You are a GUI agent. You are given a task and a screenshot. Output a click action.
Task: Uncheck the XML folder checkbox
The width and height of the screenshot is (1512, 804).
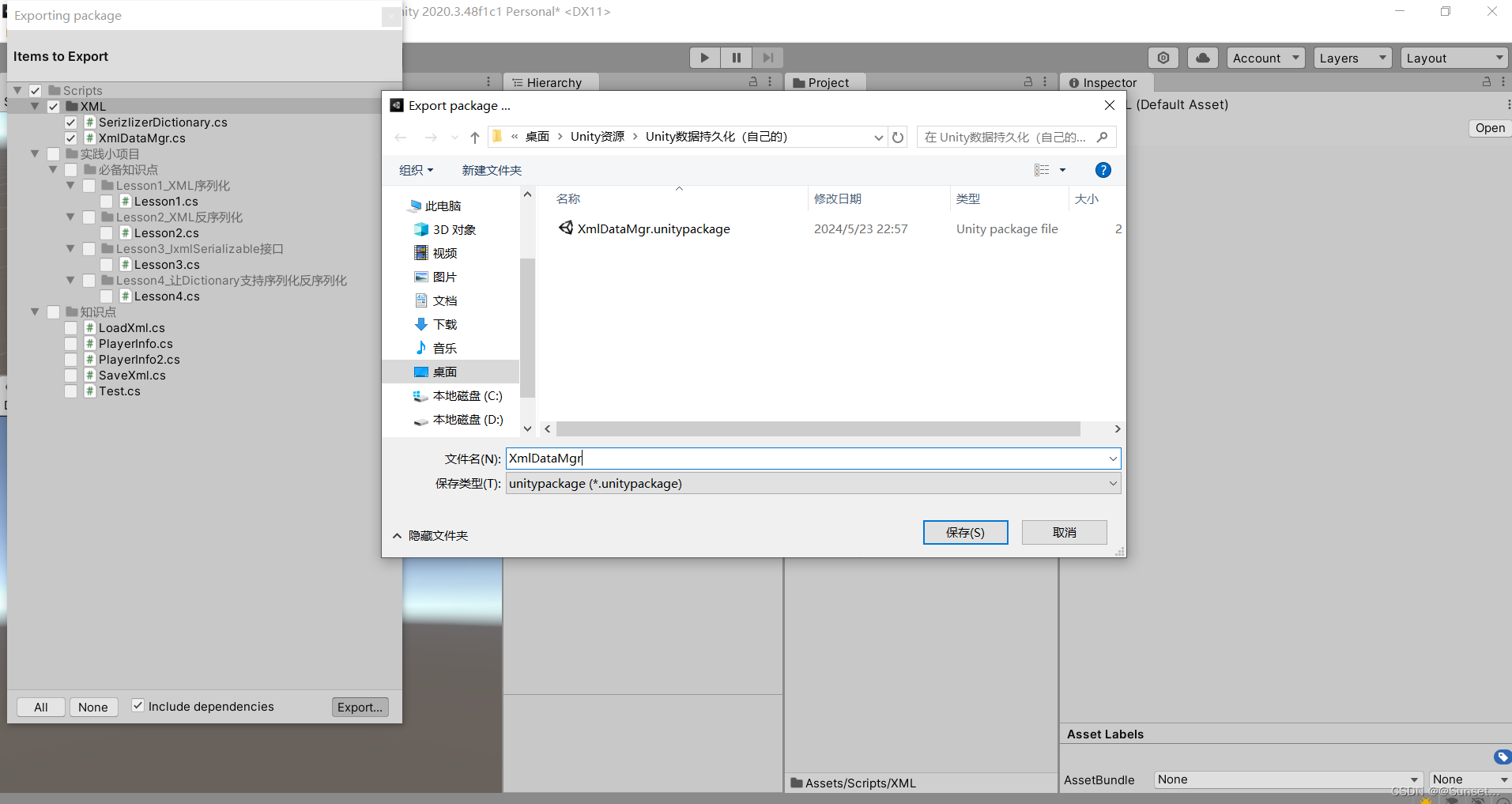[53, 106]
